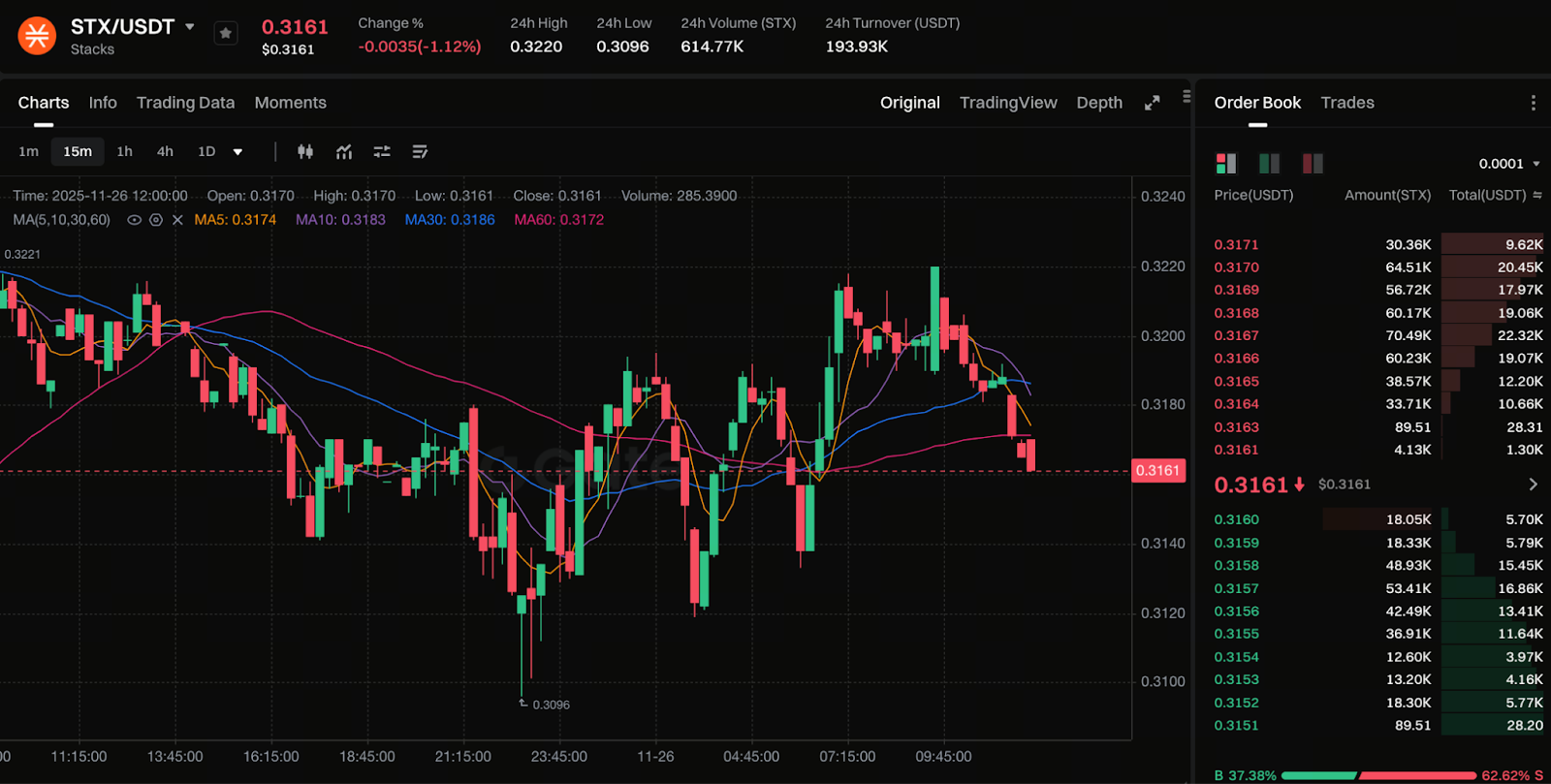Click the Total(USDT) column header

[1488, 195]
